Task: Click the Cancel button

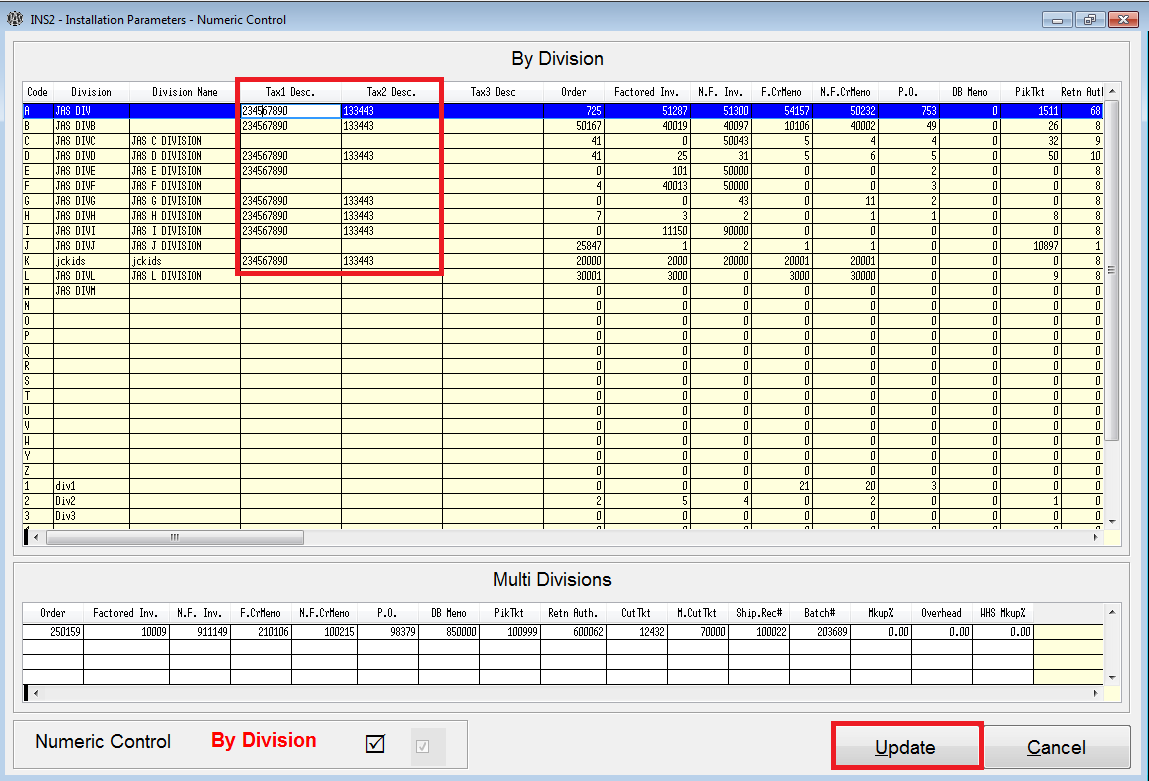Action: 1056,747
